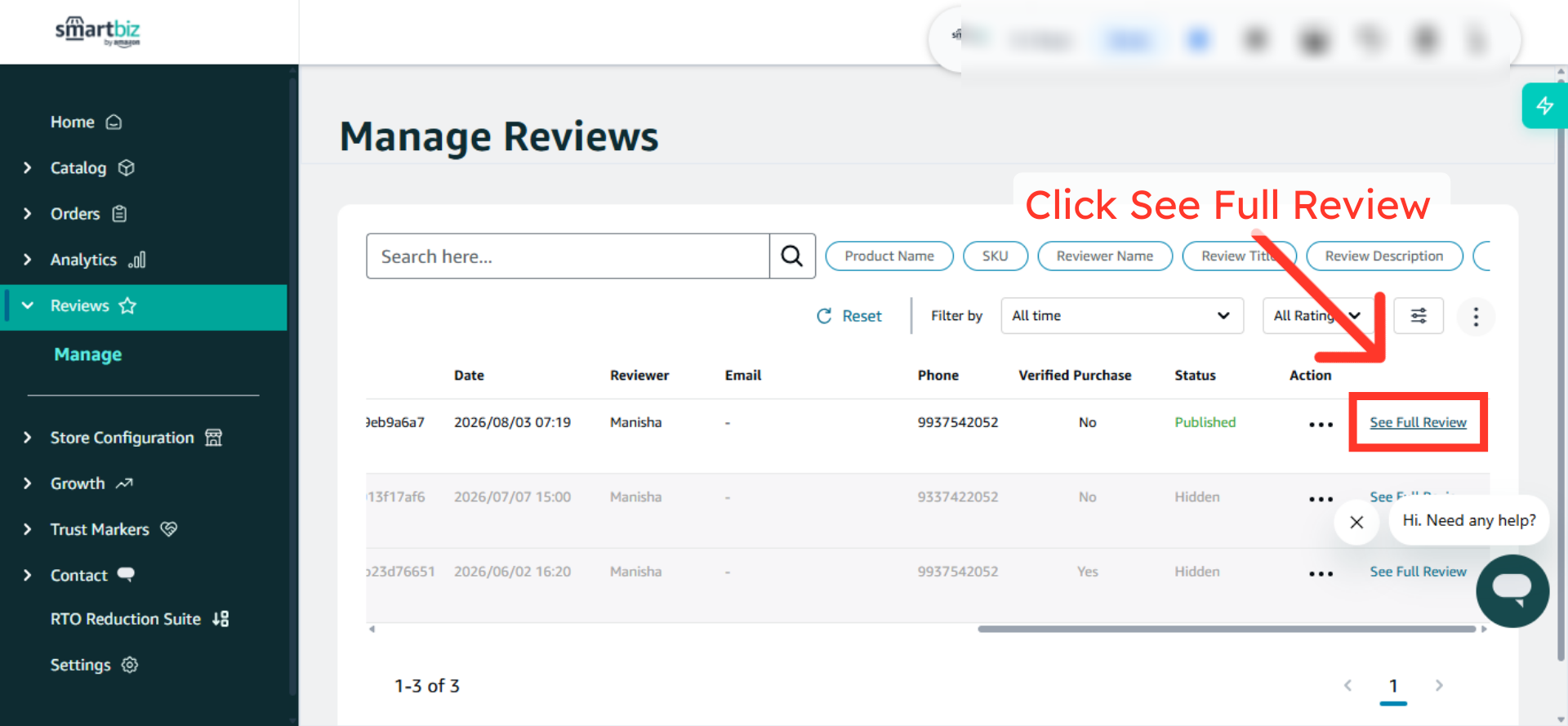The image size is (1568, 726).
Task: Click the Reset button
Action: click(849, 315)
